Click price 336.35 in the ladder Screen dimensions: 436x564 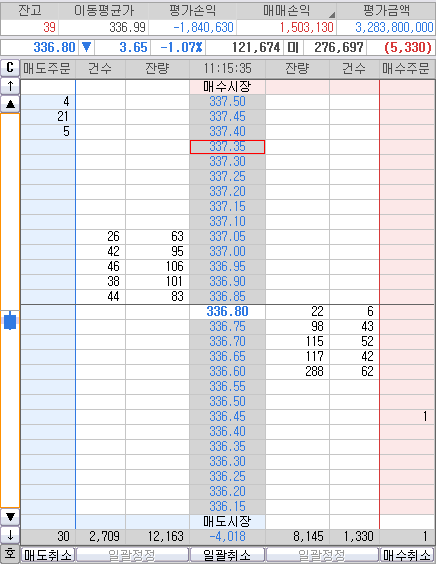click(227, 446)
